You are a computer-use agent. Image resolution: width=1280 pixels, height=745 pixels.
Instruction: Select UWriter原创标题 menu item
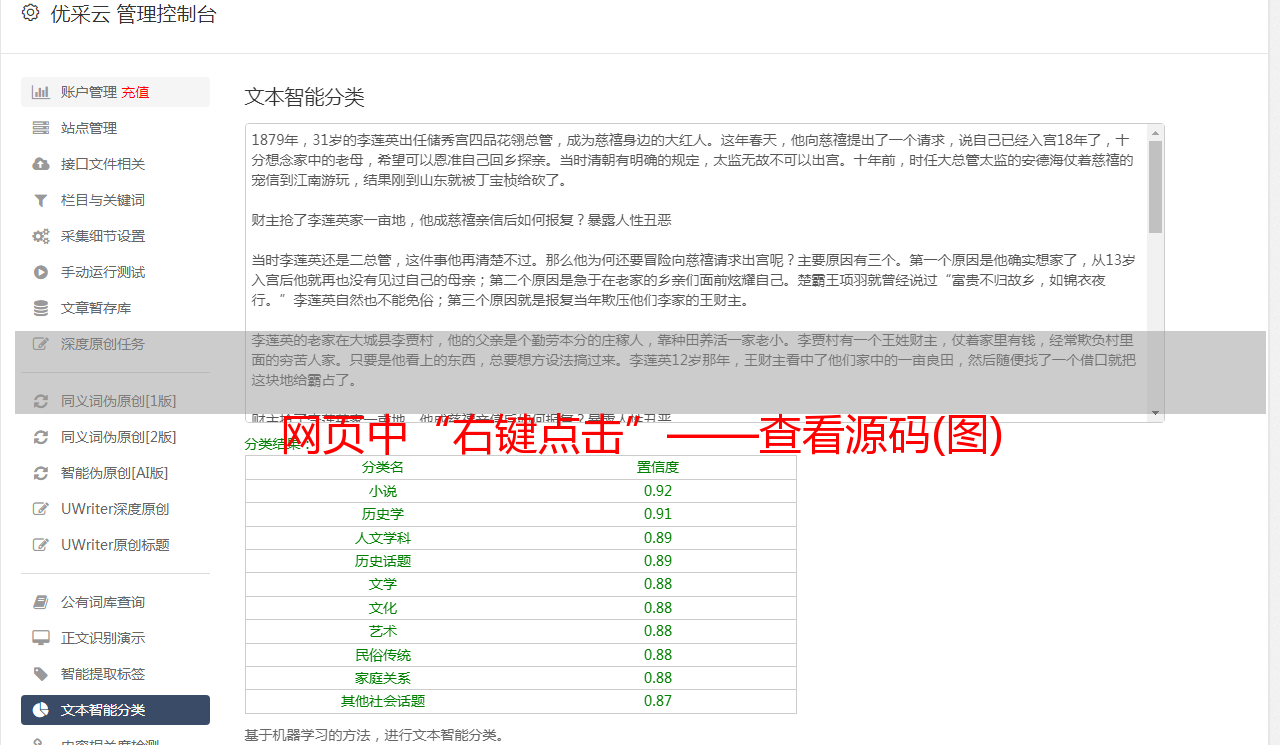[115, 545]
